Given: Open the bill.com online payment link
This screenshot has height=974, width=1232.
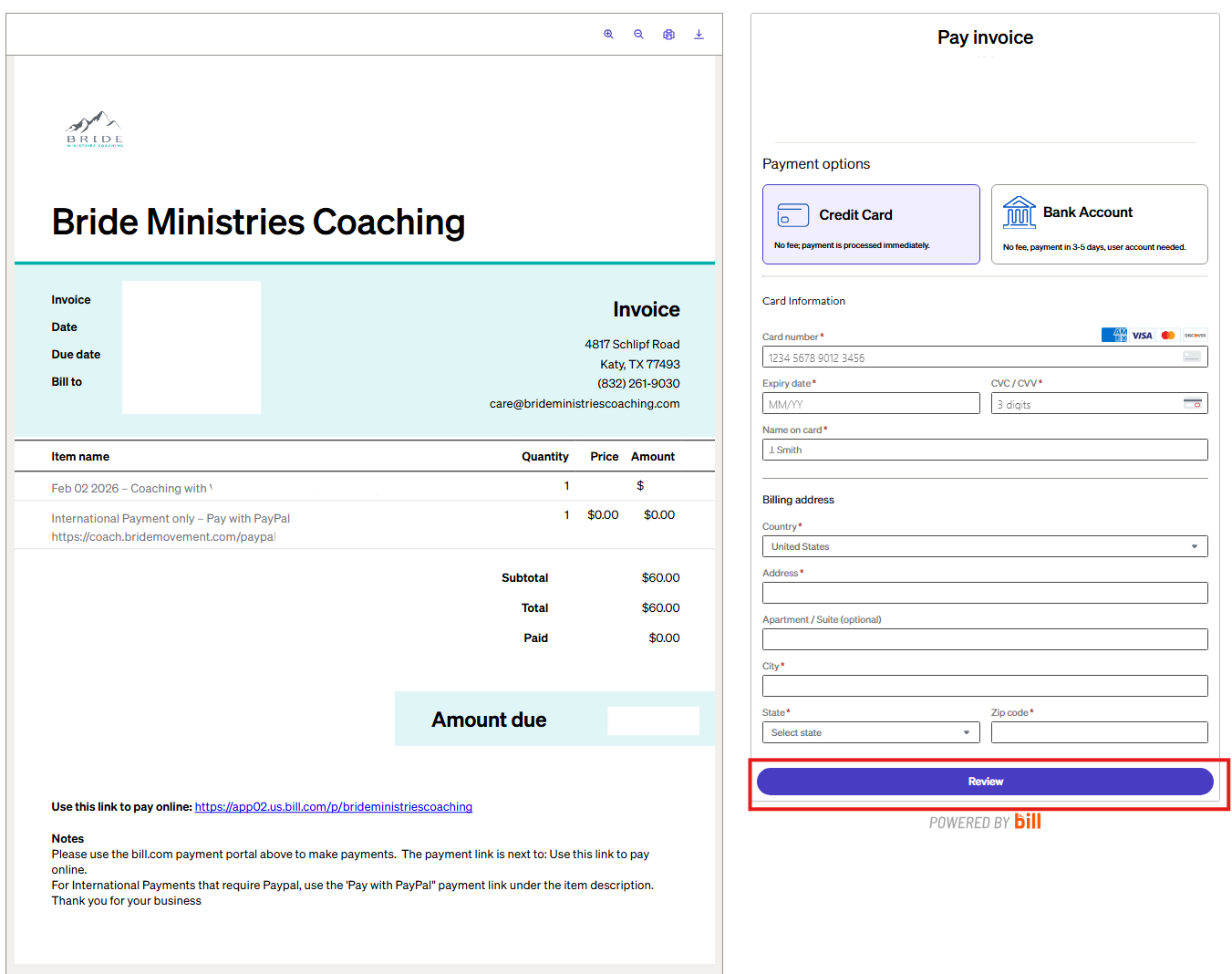Looking at the screenshot, I should 334,807.
